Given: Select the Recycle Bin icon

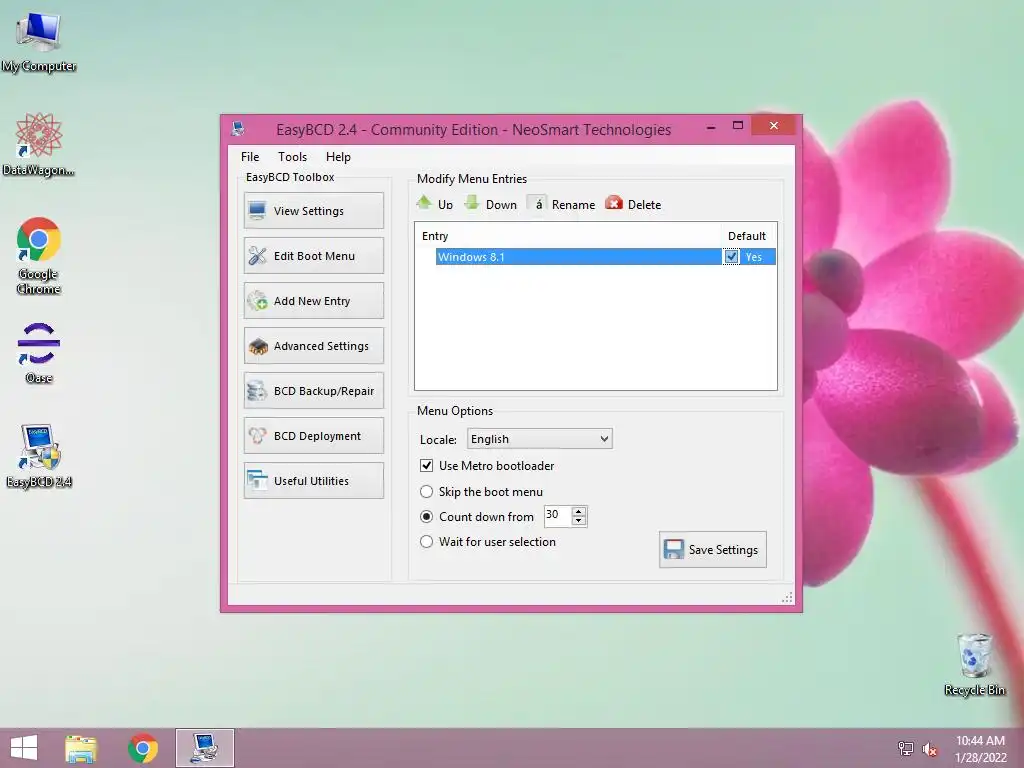Looking at the screenshot, I should 974,665.
